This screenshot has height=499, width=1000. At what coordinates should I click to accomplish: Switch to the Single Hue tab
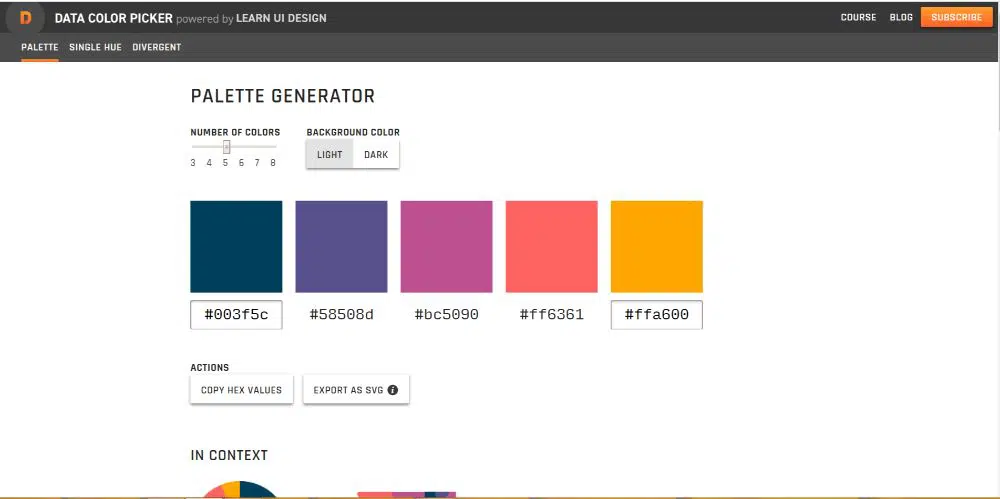pyautogui.click(x=95, y=47)
